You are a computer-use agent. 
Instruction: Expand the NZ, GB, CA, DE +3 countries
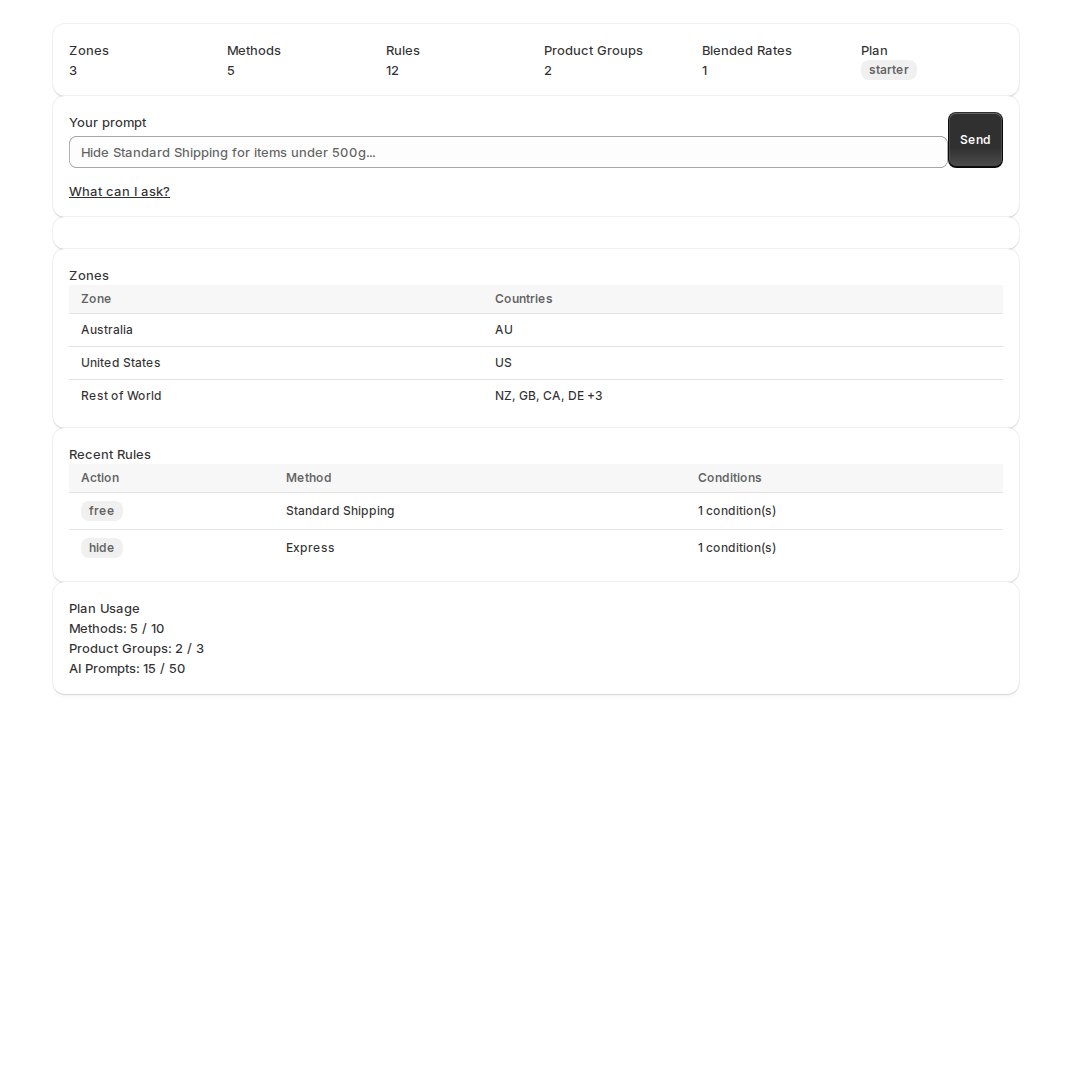point(548,396)
